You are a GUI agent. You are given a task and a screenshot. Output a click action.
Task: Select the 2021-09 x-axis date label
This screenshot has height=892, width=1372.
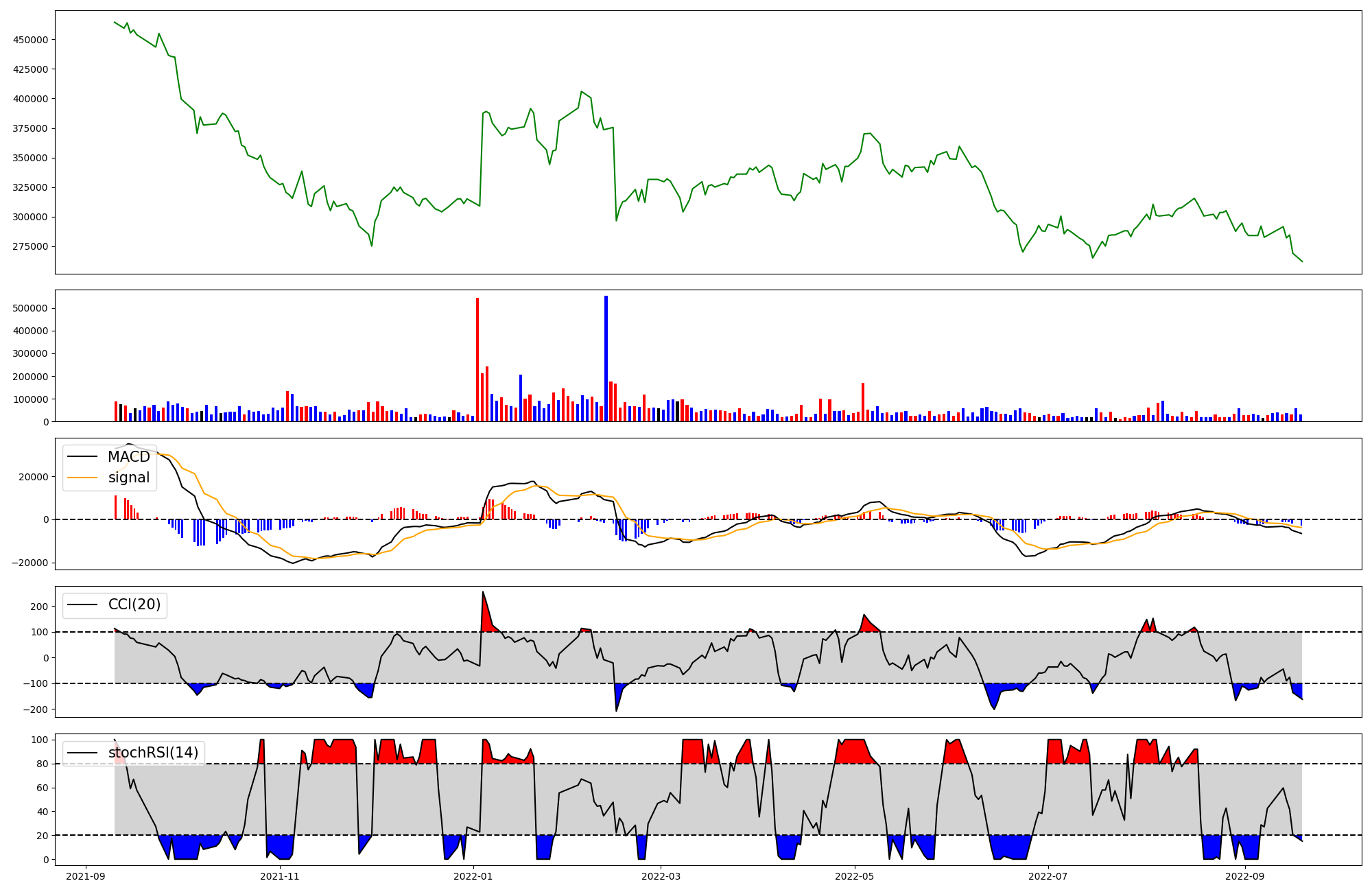pyautogui.click(x=86, y=876)
